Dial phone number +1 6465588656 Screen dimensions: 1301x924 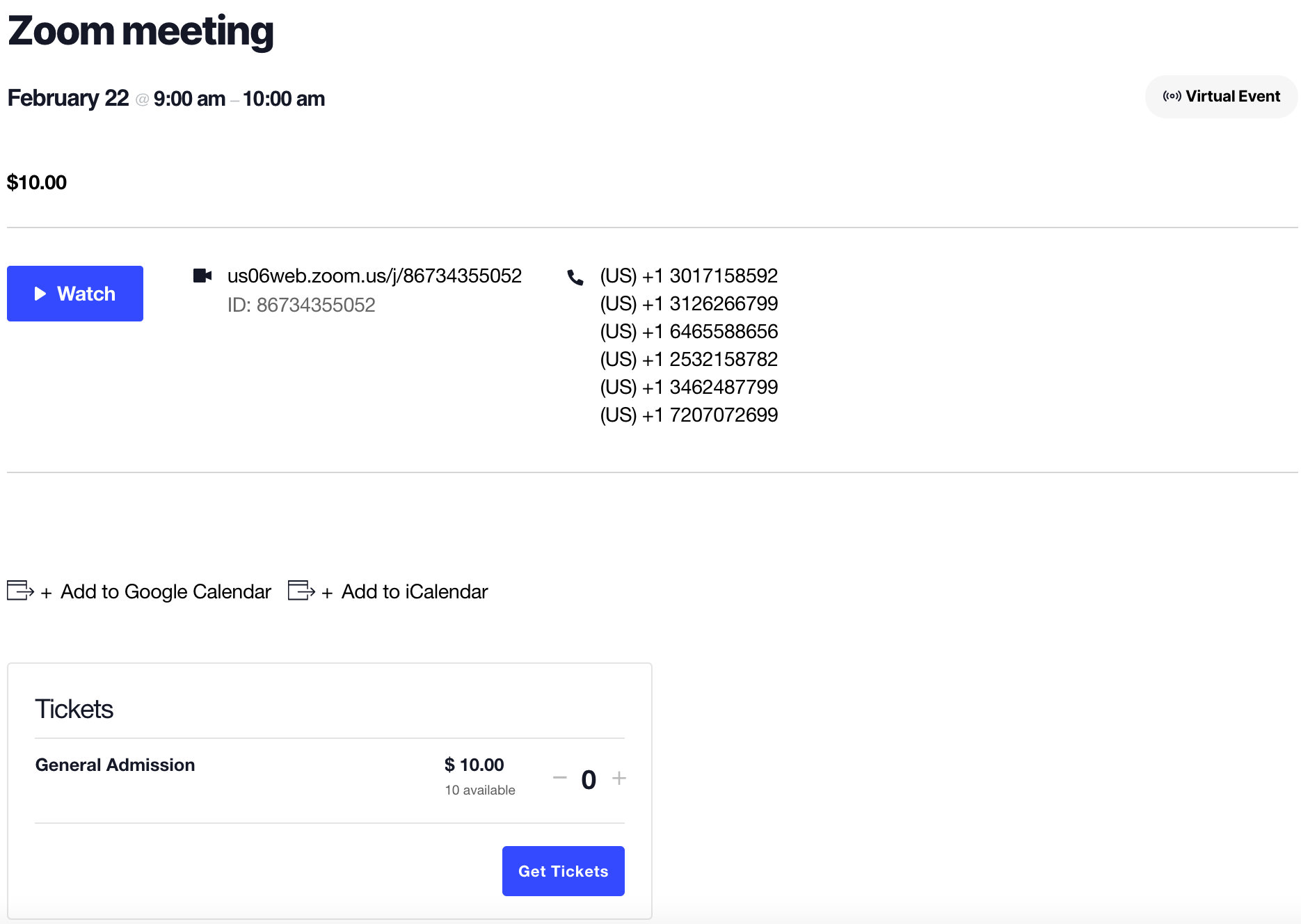click(689, 331)
